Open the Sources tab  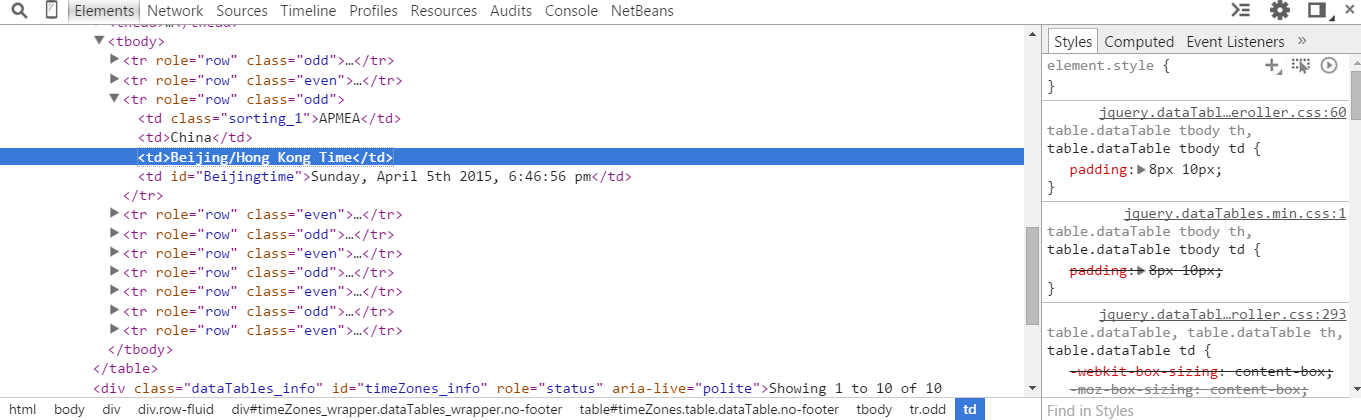242,11
